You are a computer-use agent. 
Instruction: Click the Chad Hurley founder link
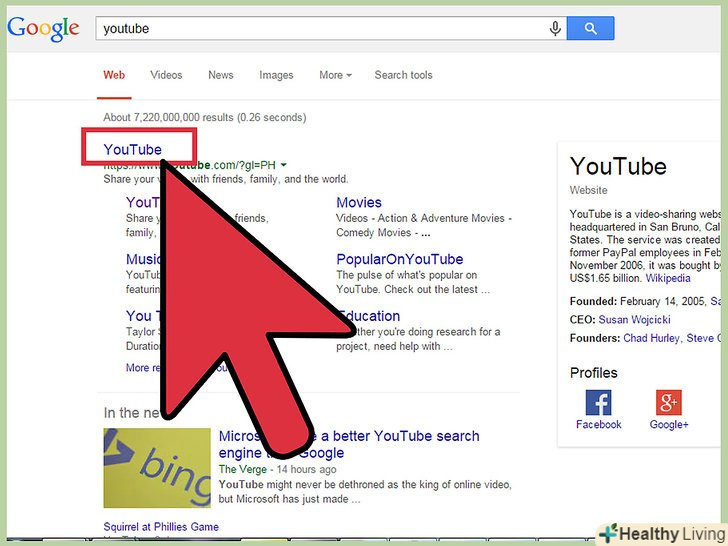(651, 338)
